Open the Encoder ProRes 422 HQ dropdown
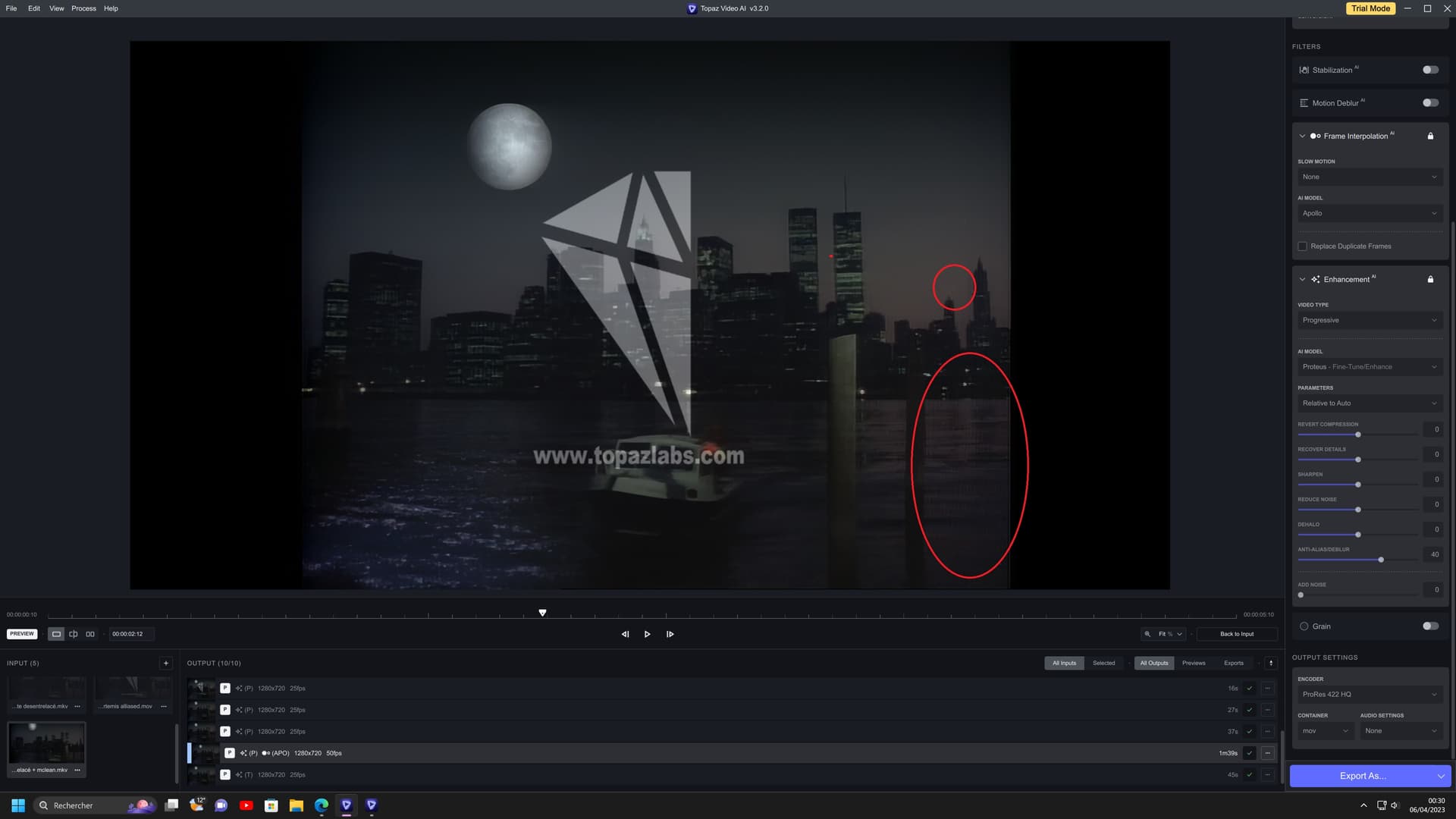This screenshot has width=1456, height=819. pos(1369,695)
